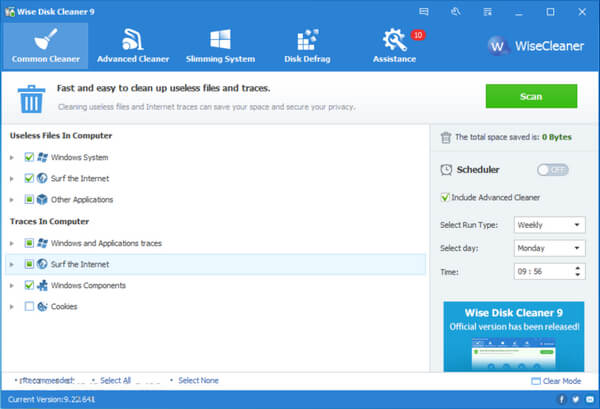Start the Scan

click(531, 96)
